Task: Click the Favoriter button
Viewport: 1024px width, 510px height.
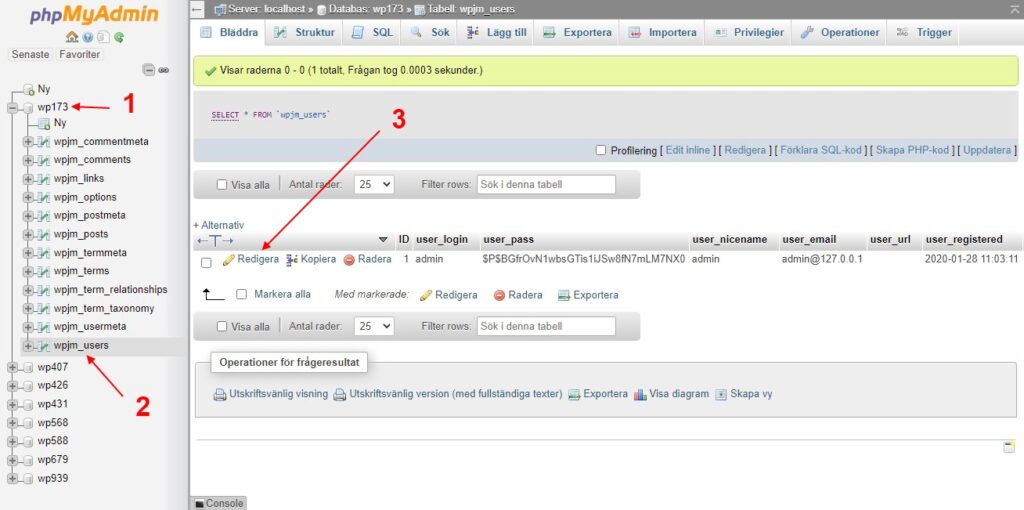Action: 80,55
